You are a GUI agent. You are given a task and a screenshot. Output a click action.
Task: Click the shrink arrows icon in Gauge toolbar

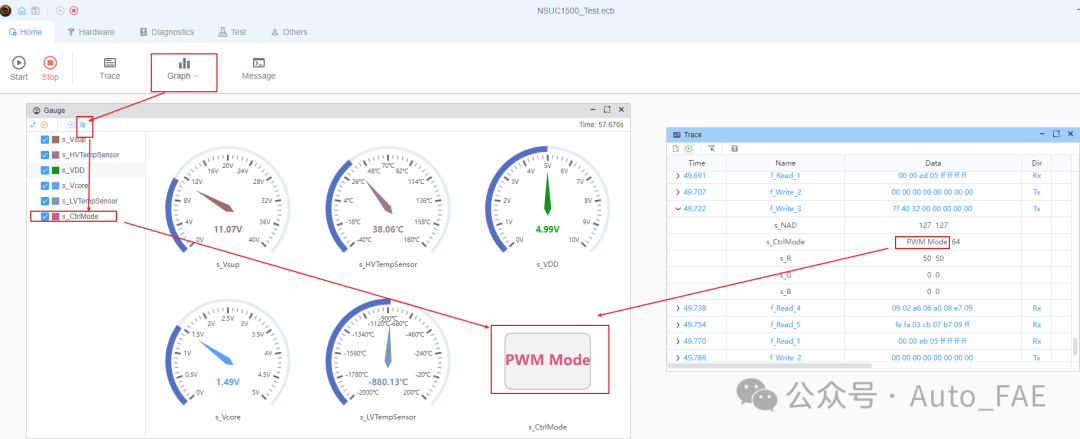tap(33, 125)
